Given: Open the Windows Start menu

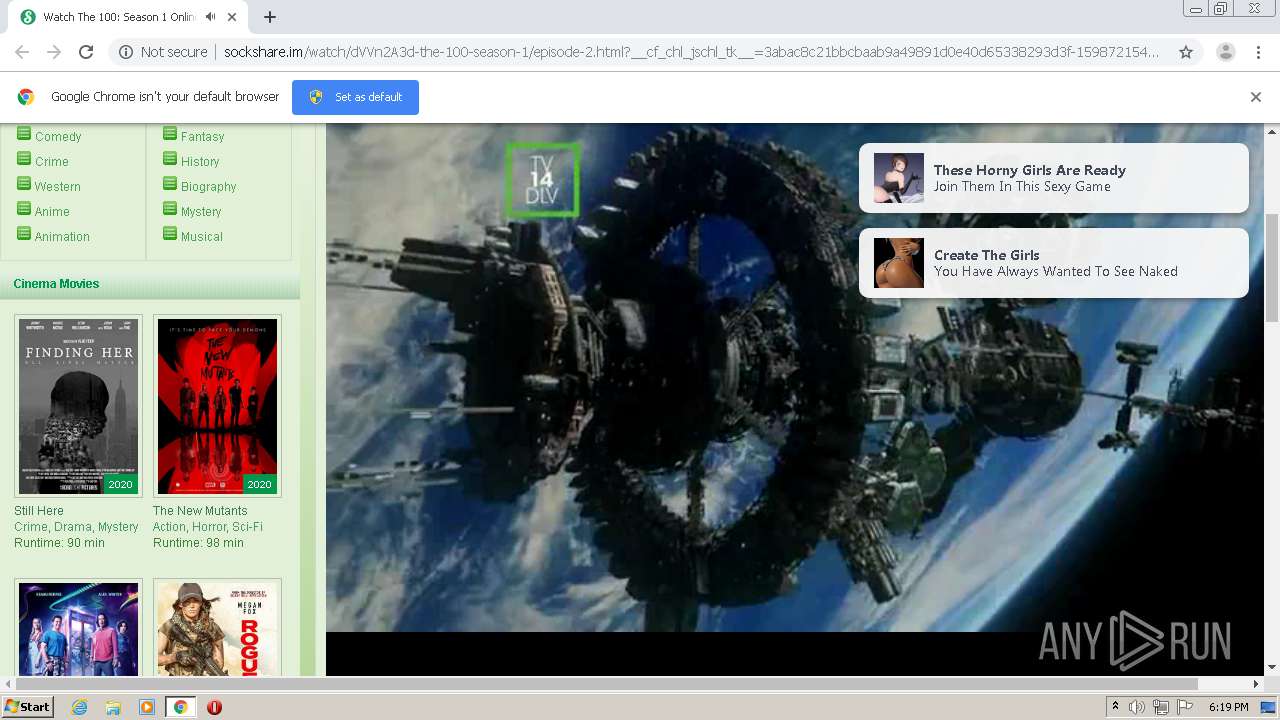Looking at the screenshot, I should [27, 707].
